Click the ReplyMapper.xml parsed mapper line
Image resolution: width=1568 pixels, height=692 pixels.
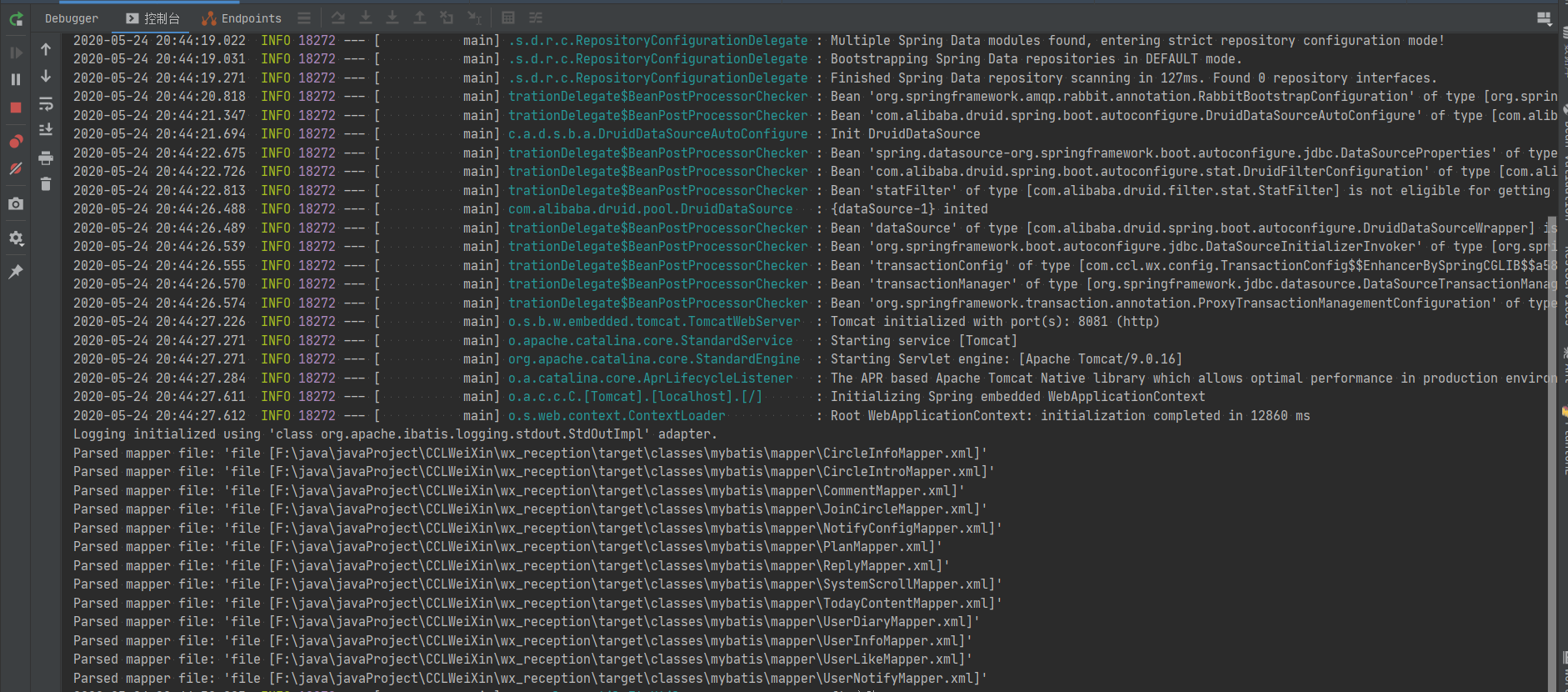click(512, 566)
